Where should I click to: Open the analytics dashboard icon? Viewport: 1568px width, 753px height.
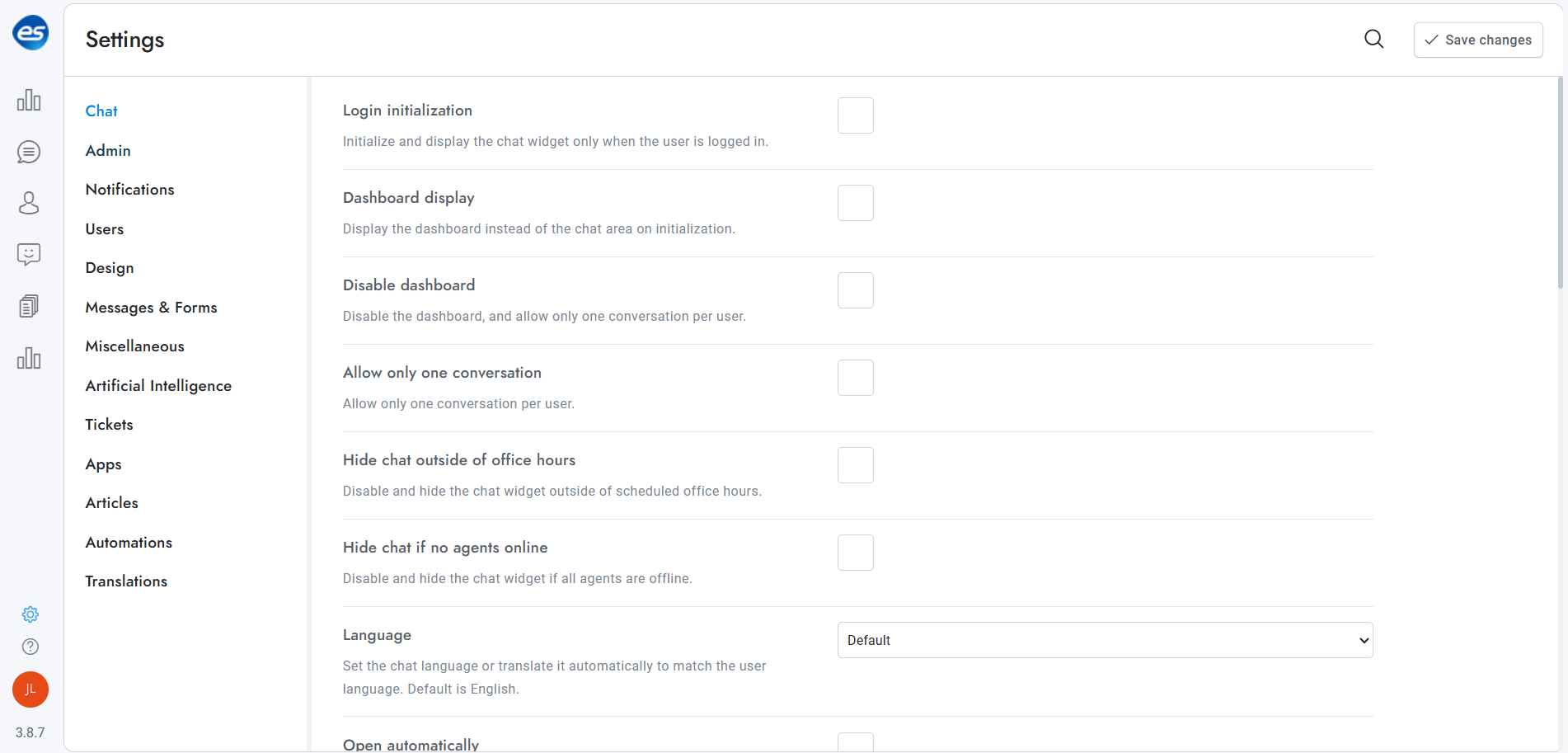29,100
